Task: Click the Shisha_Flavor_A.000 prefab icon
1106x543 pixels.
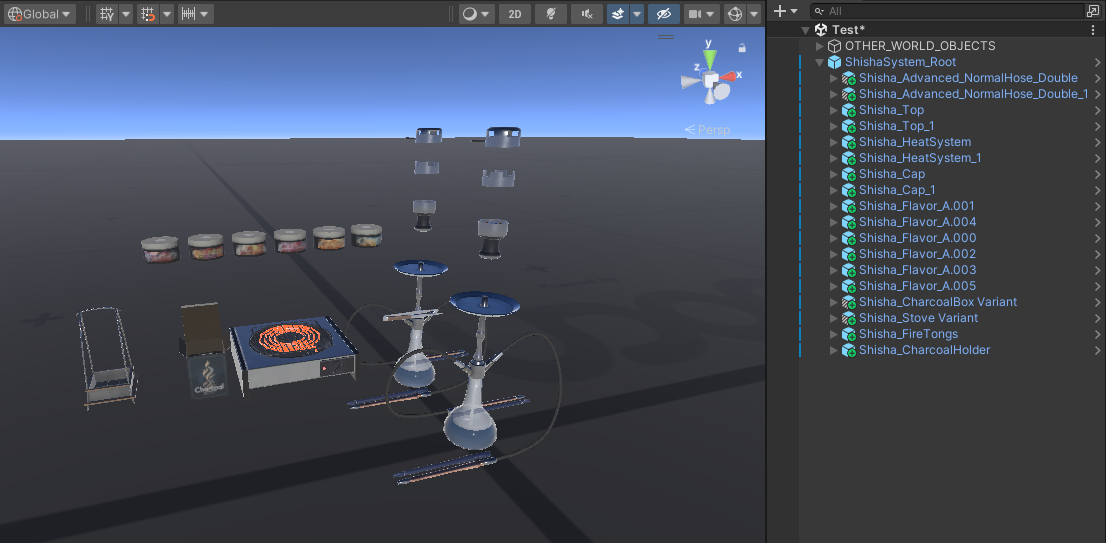Action: 849,238
